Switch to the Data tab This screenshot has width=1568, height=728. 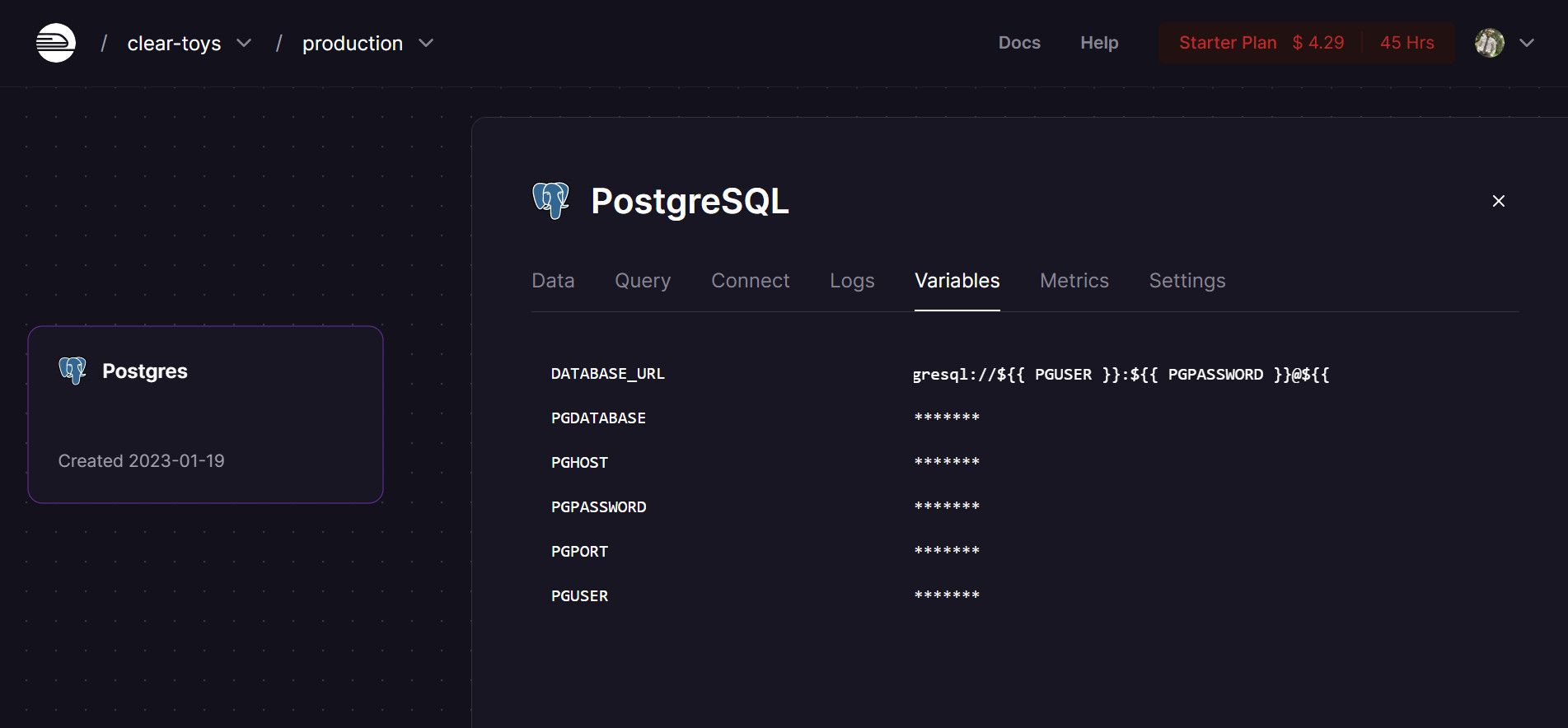pos(553,281)
